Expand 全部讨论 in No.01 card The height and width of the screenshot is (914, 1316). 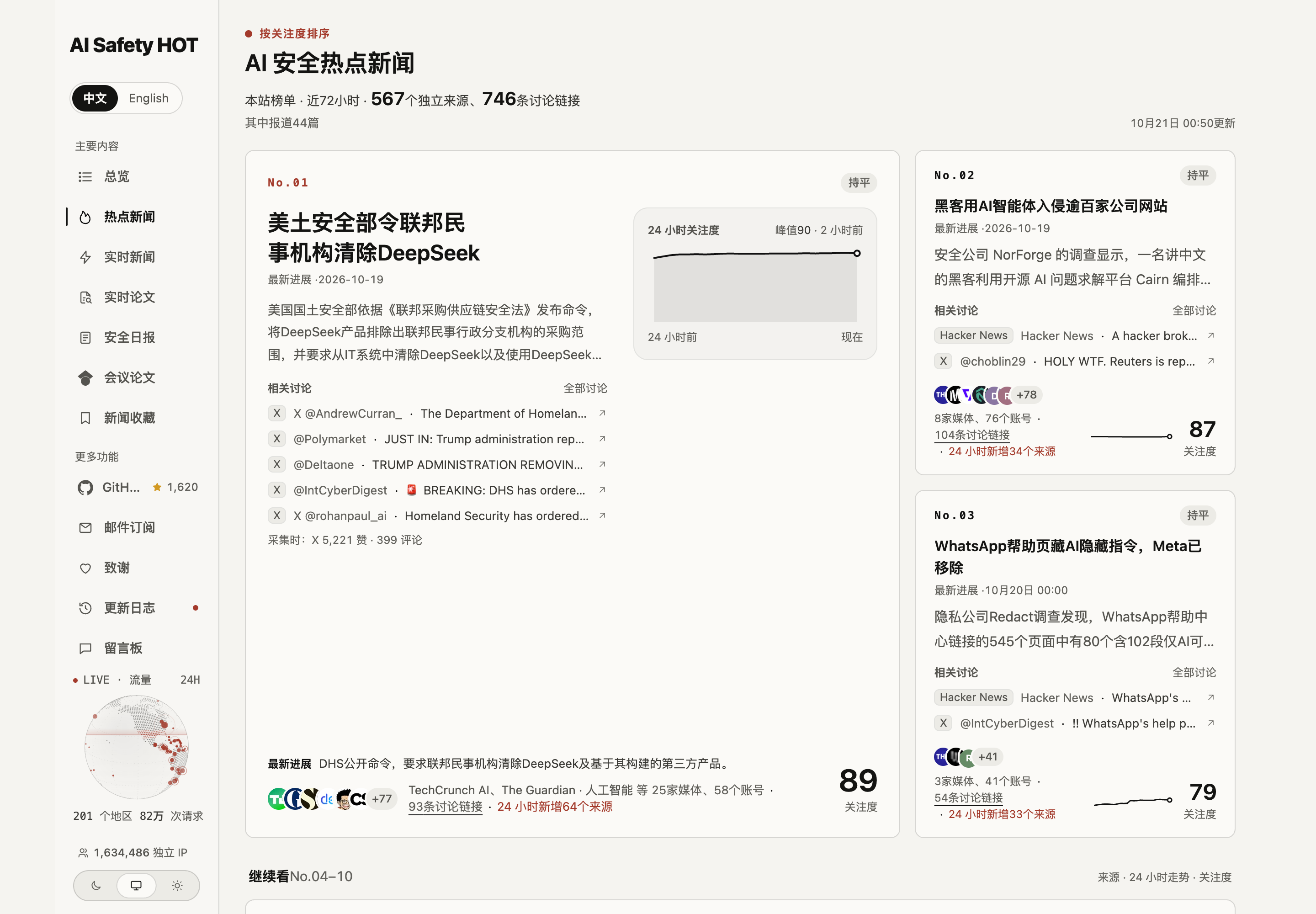(585, 388)
